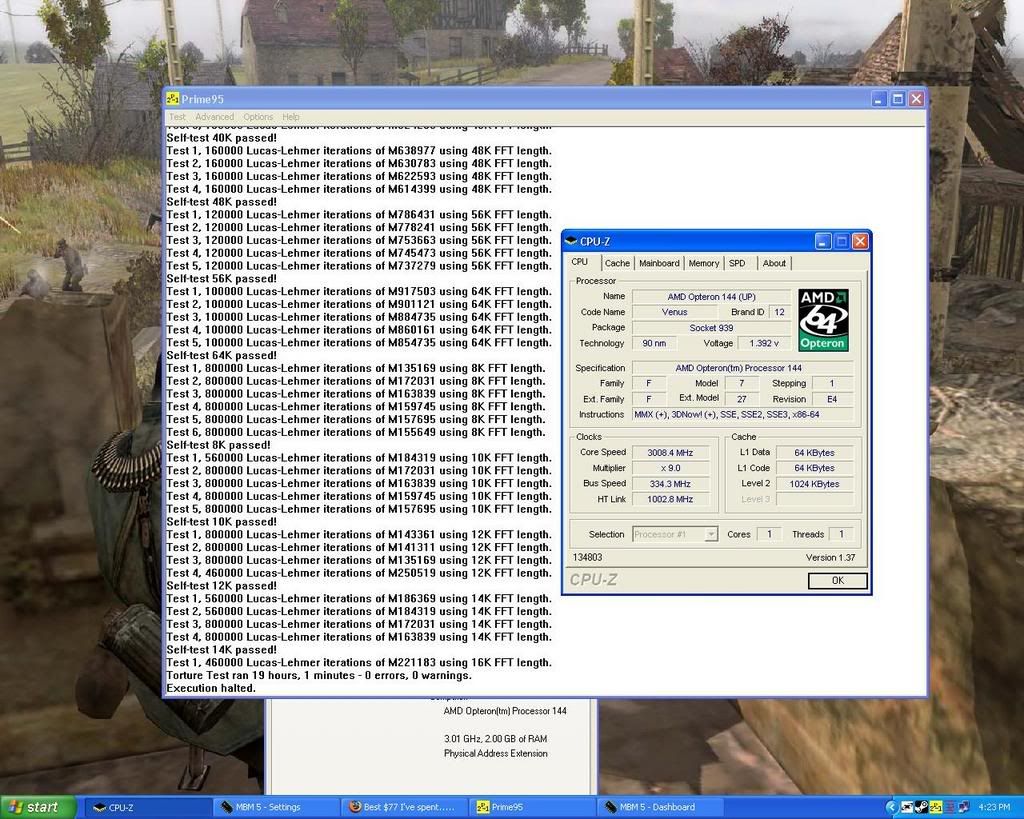Click the HT Link value '1002.8 MHz'
Image resolution: width=1024 pixels, height=819 pixels.
point(670,500)
